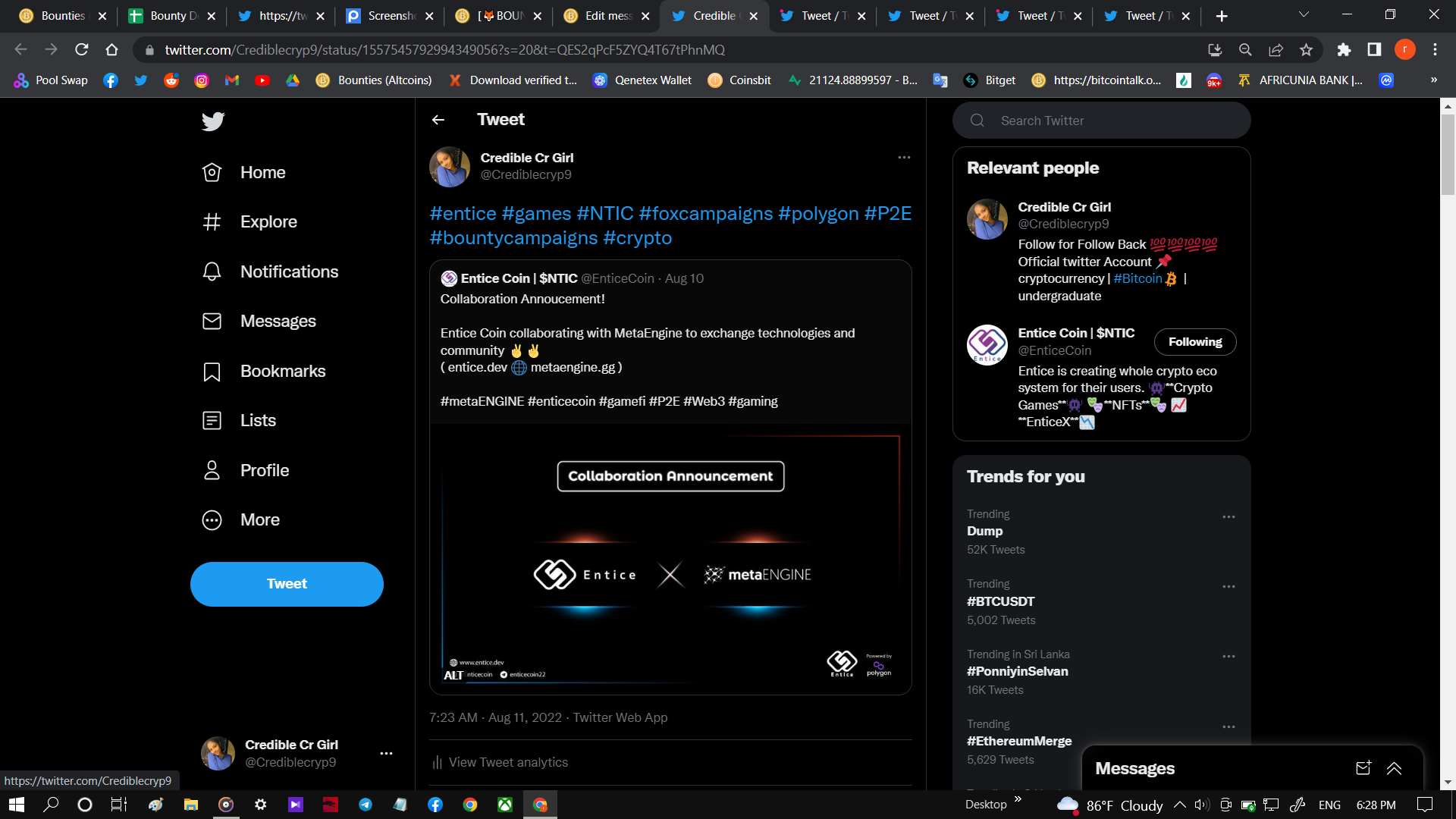The image size is (1456, 819).
Task: Open browser extensions puzzle icon
Action: 1344,49
